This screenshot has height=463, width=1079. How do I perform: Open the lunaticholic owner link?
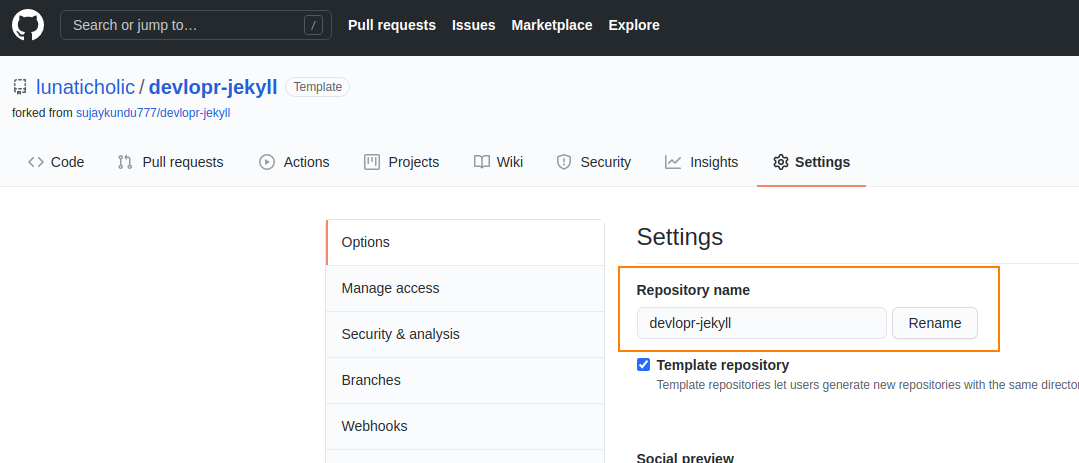tap(85, 87)
